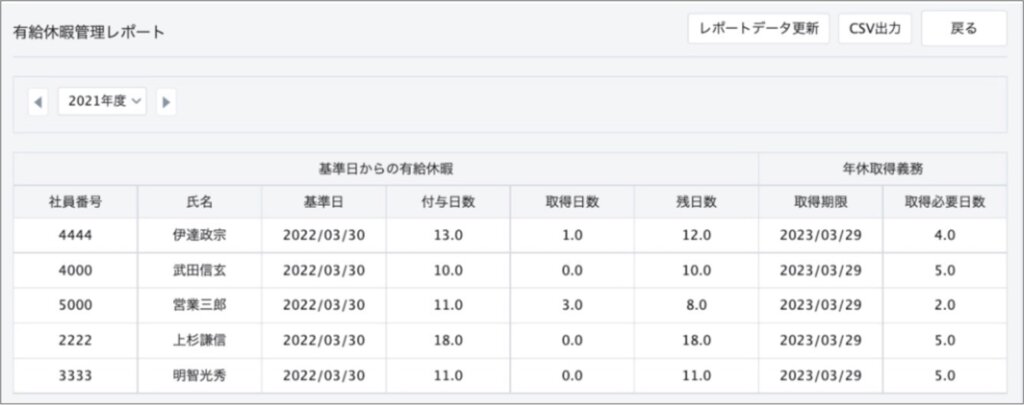Click the 残日数 column header
The image size is (1024, 405).
[x=696, y=201]
